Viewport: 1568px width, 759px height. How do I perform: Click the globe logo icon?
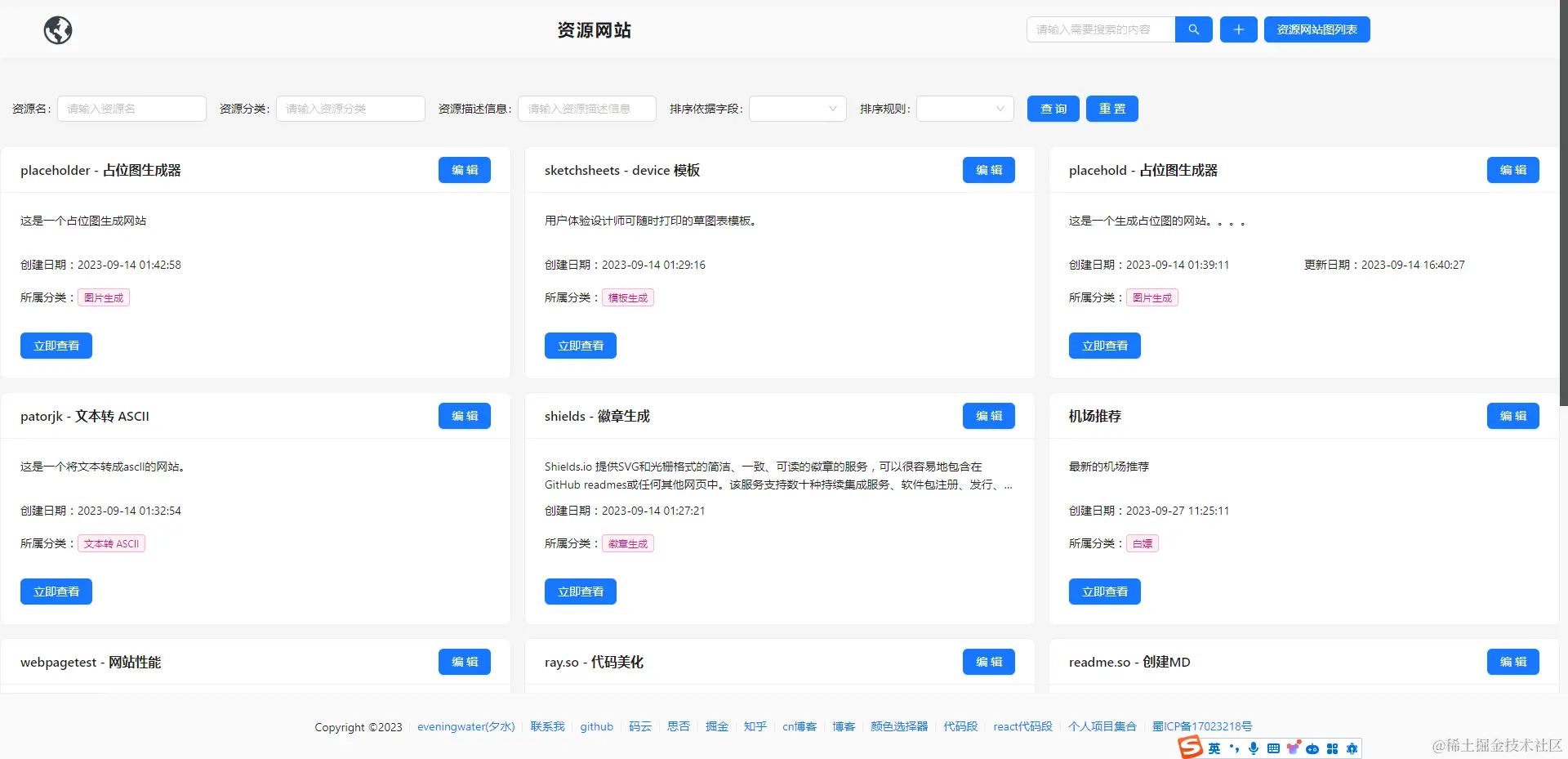(x=58, y=30)
